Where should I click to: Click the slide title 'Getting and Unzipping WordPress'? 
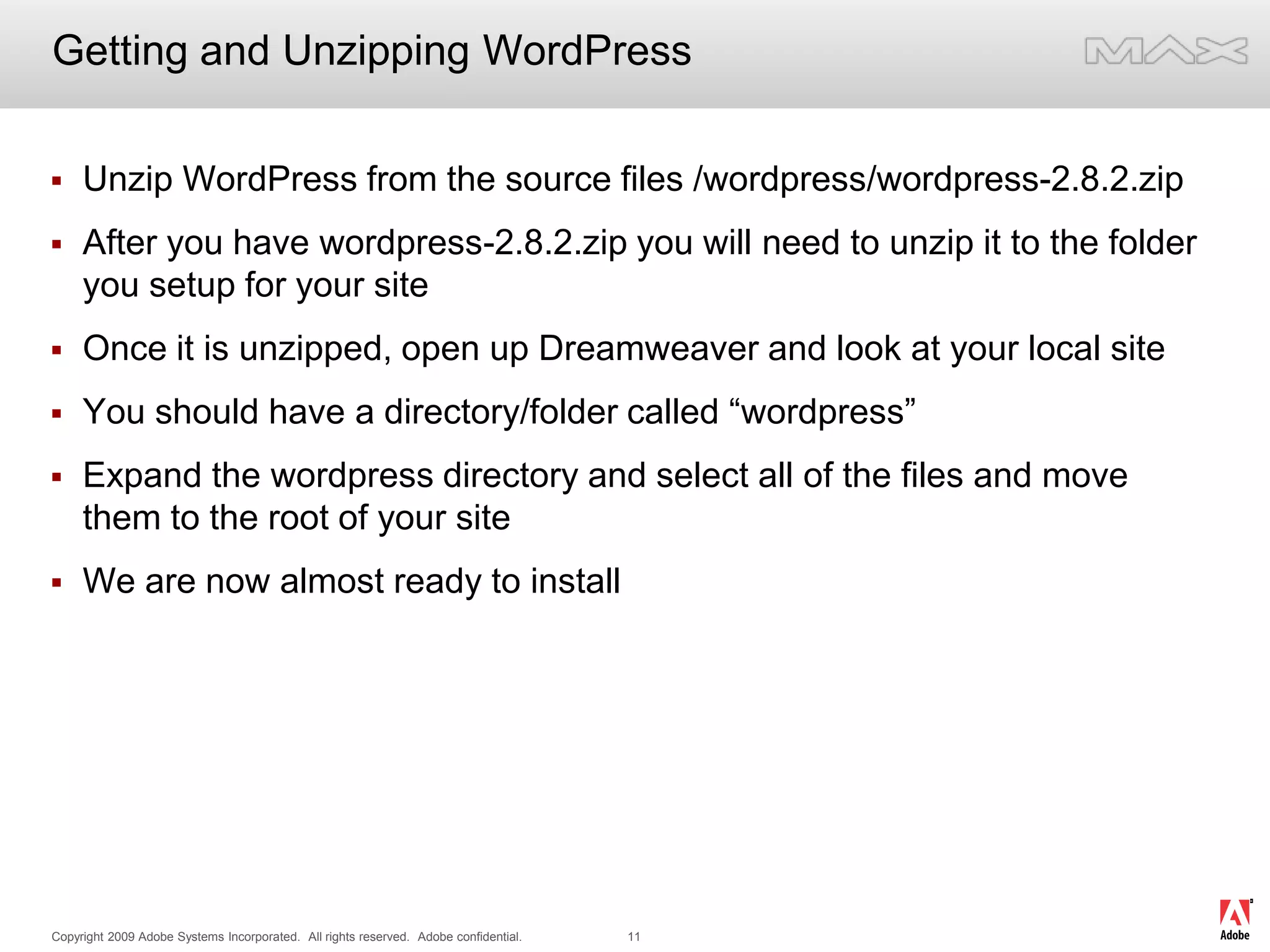point(372,51)
